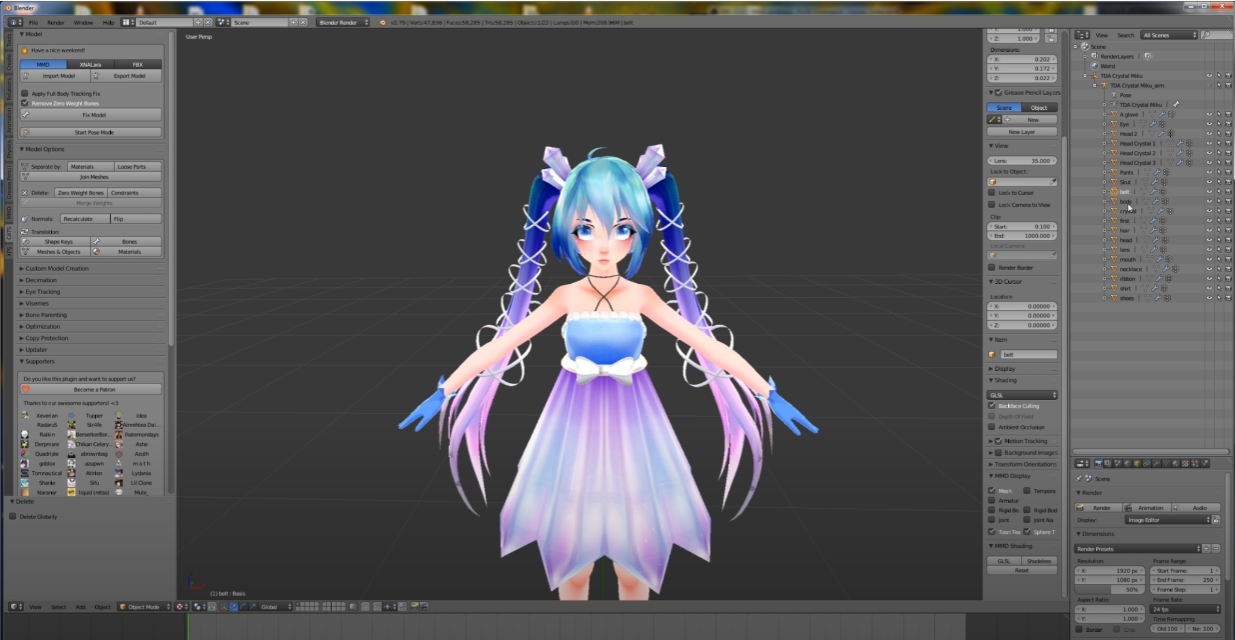Enable Ambient Occlusion in Shading panel

click(992, 427)
